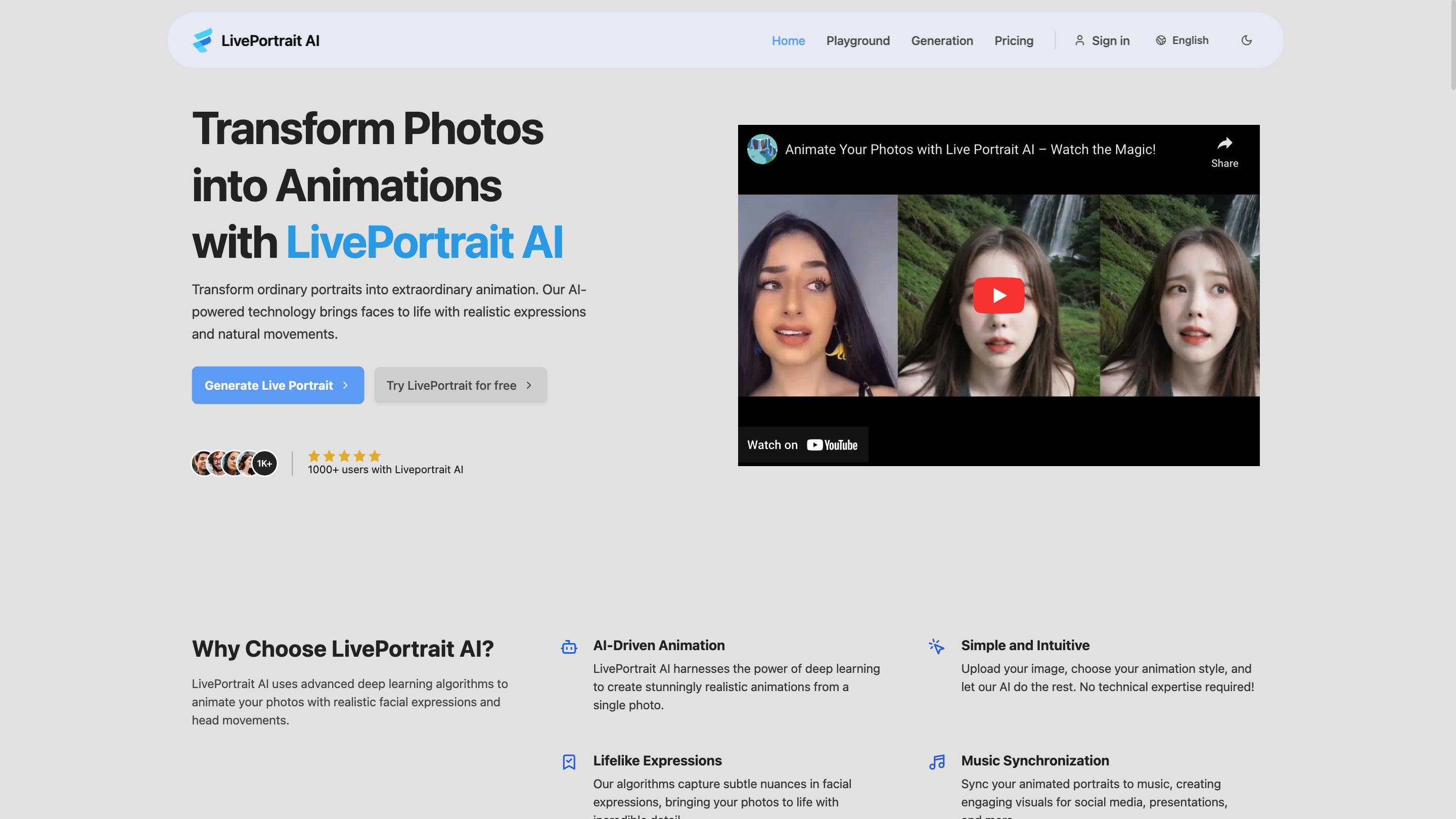Select the AI-Driven Animation robot icon
This screenshot has height=819, width=1456.
569,648
